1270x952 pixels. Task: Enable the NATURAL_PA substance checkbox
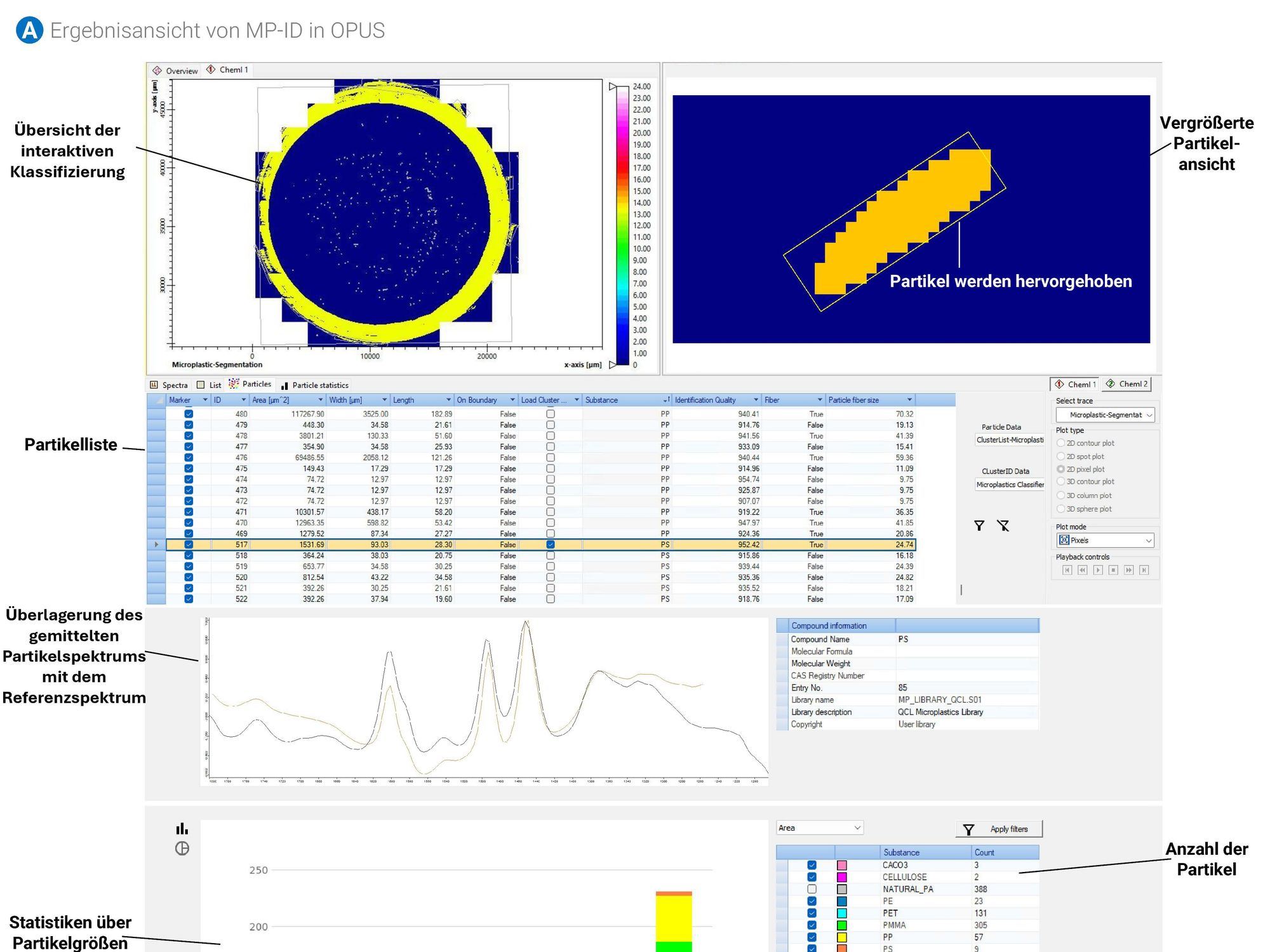point(812,889)
